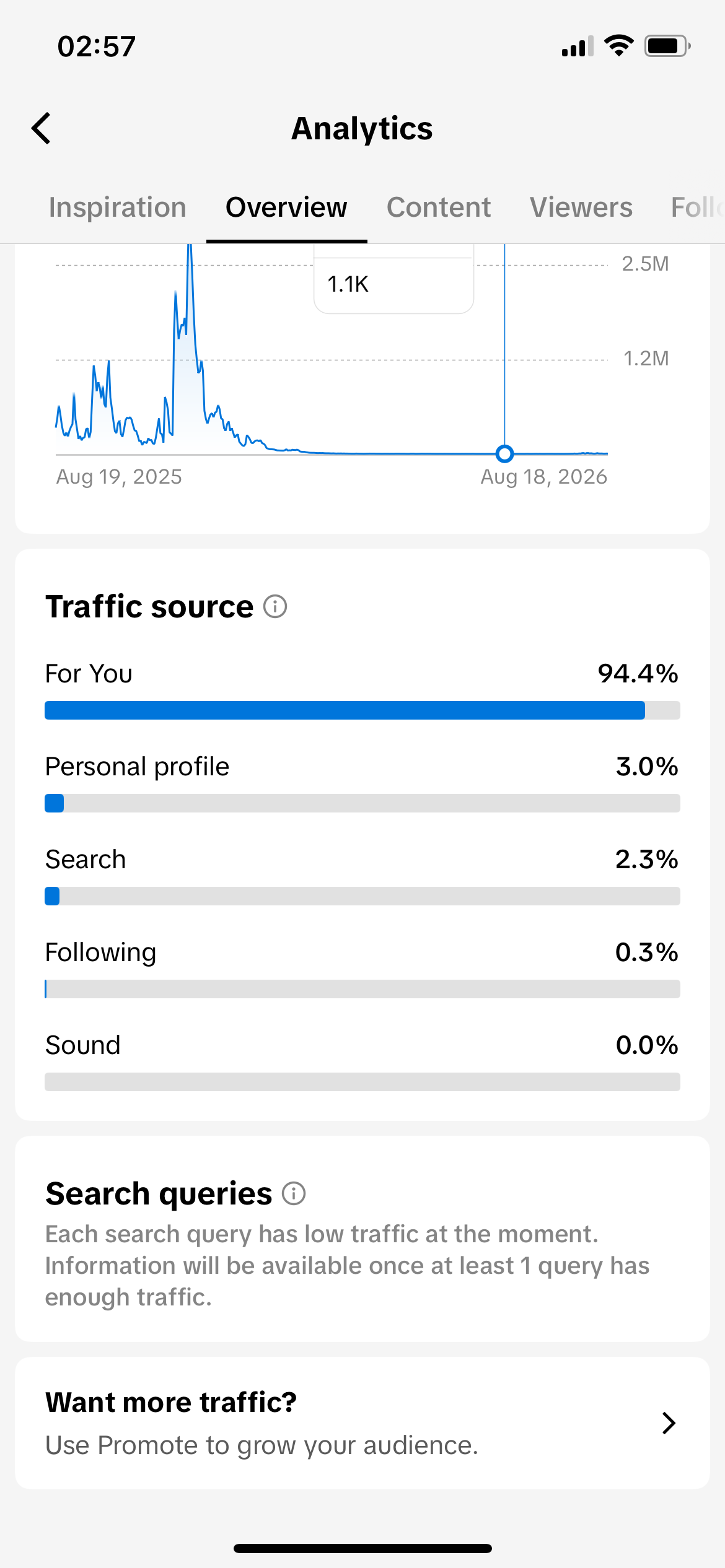
Task: Switch to the Inspiration tab
Action: [x=118, y=207]
